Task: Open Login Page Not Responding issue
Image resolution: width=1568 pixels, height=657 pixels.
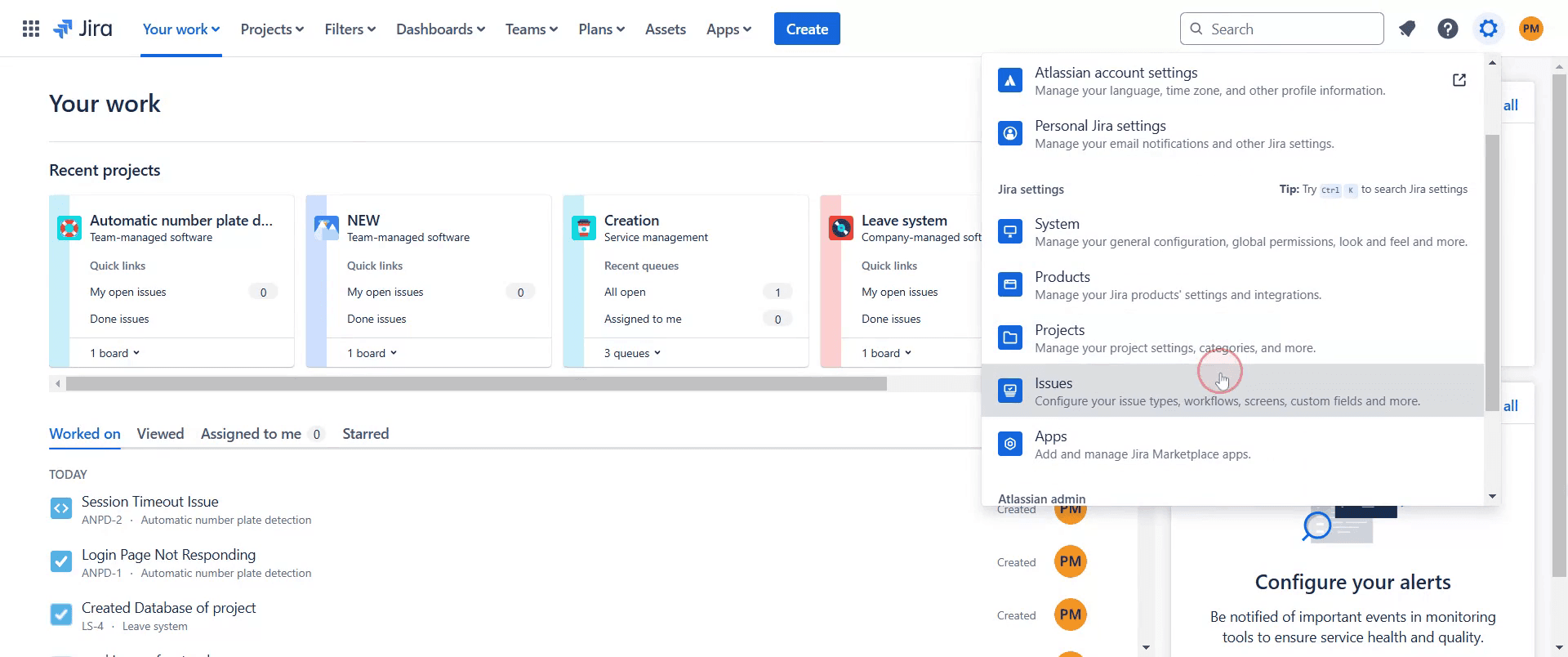Action: click(x=168, y=555)
